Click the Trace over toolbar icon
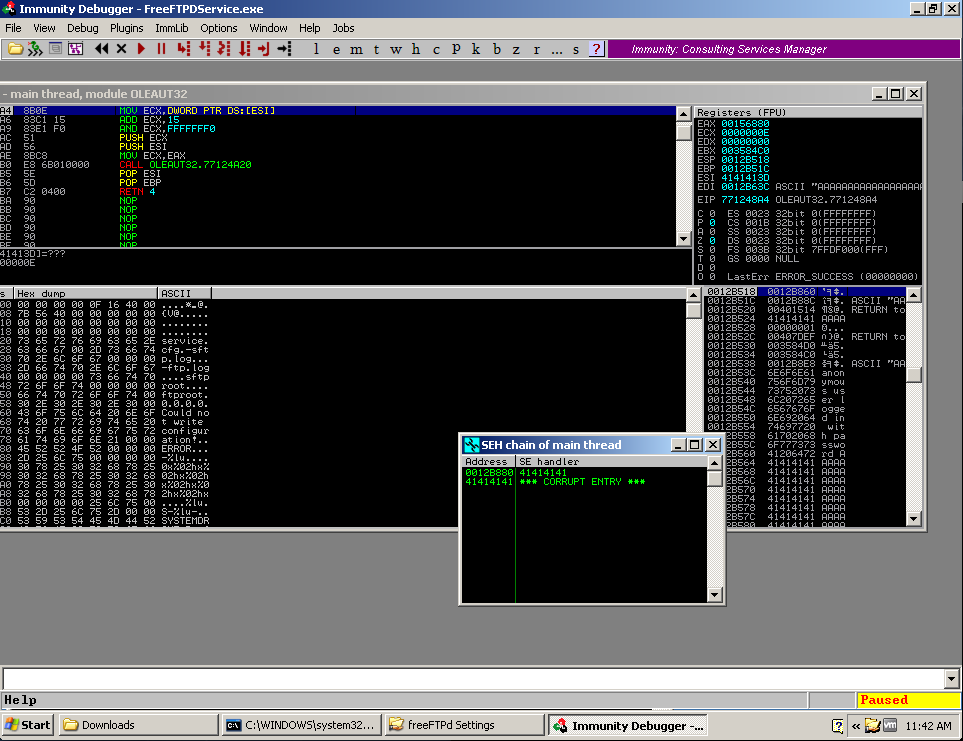The width and height of the screenshot is (963, 741). (x=244, y=48)
